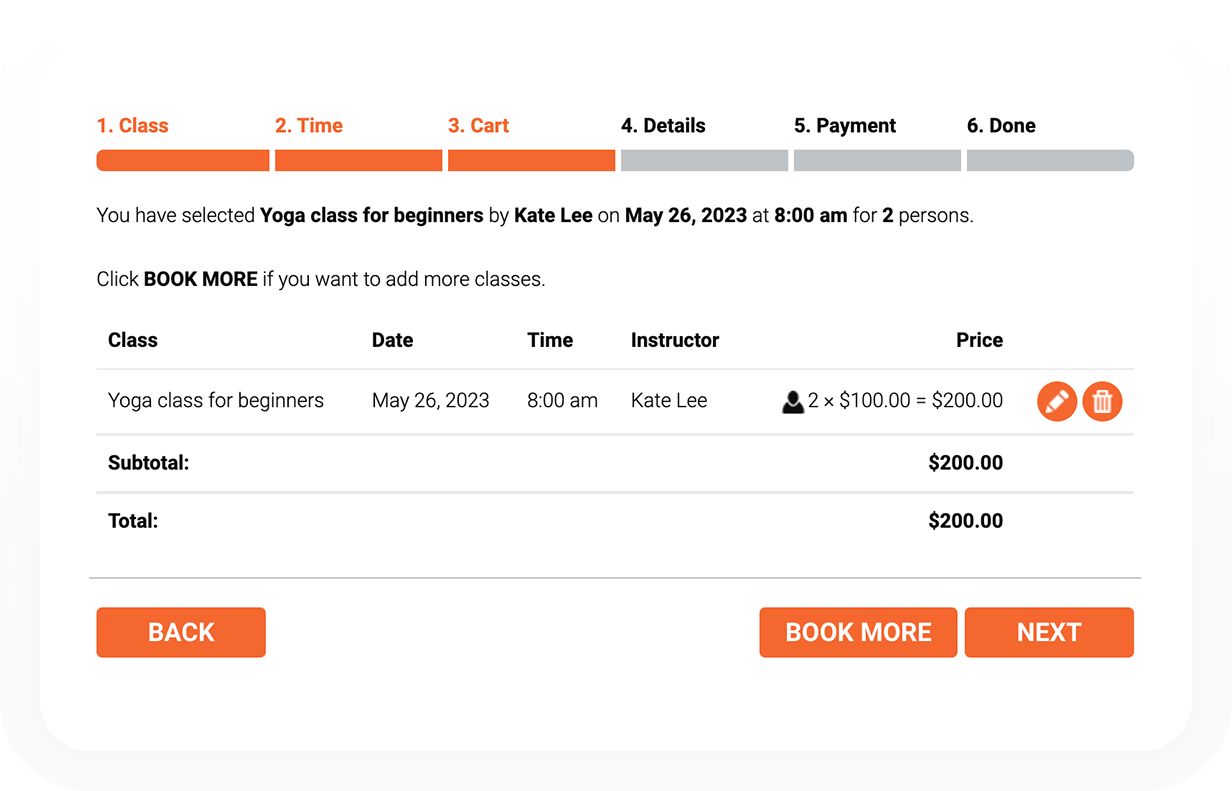
Task: Proceed with the NEXT button
Action: (x=1049, y=632)
